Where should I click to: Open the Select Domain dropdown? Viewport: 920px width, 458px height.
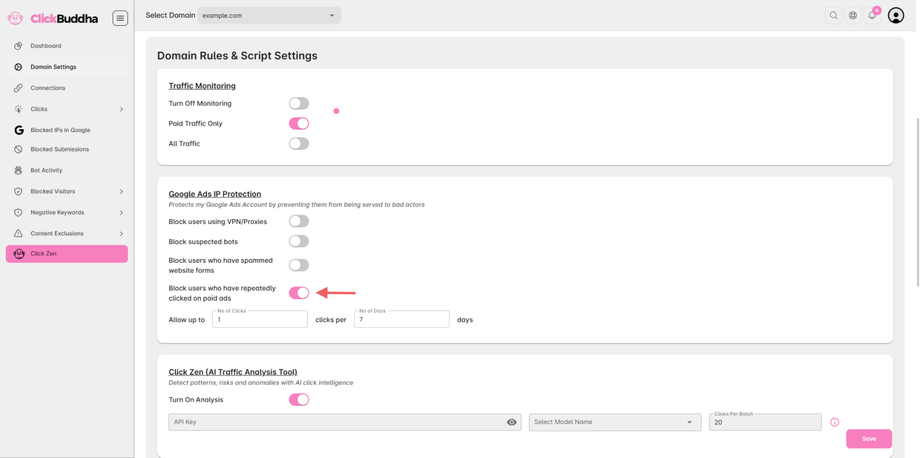pos(269,16)
